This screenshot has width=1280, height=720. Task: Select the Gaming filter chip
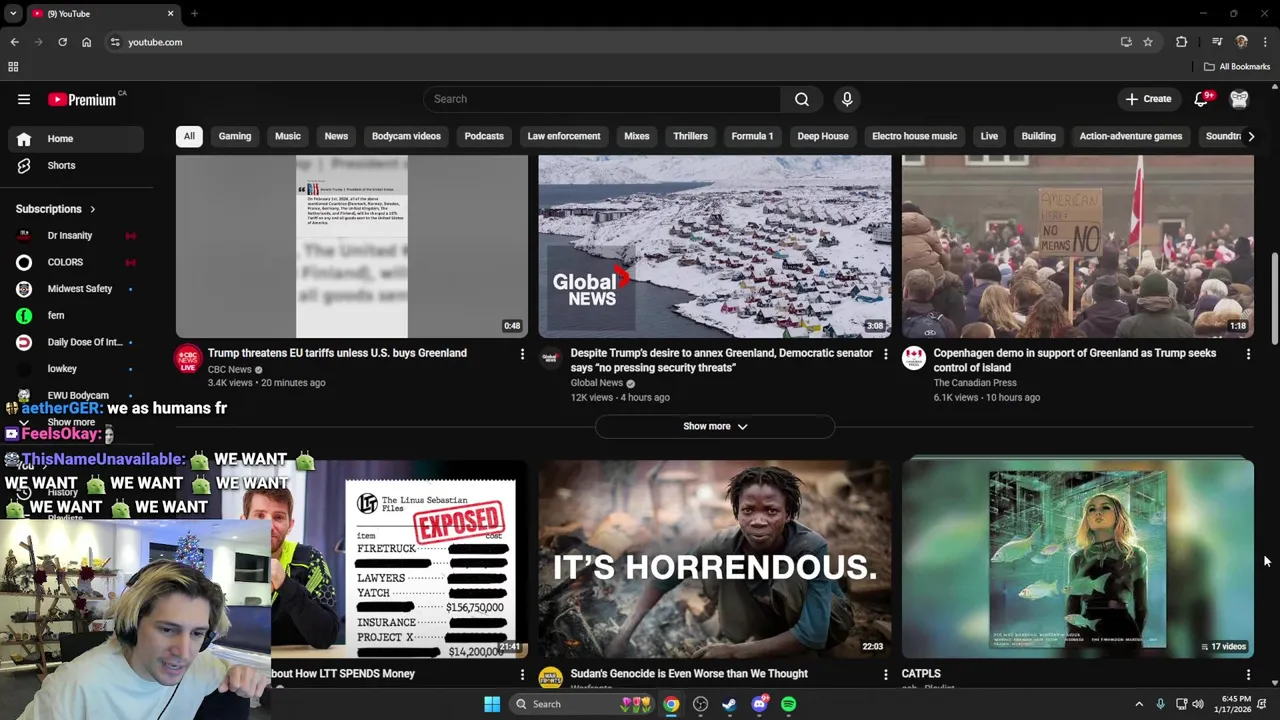click(x=235, y=136)
